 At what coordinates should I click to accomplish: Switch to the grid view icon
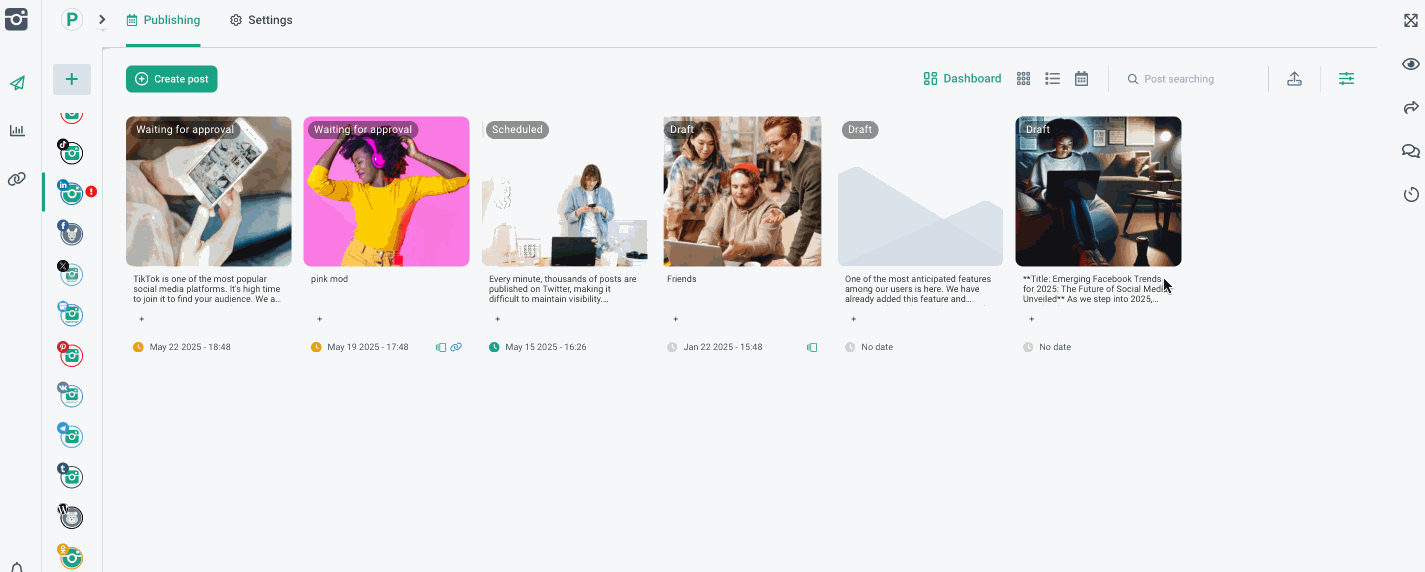[x=1023, y=79]
